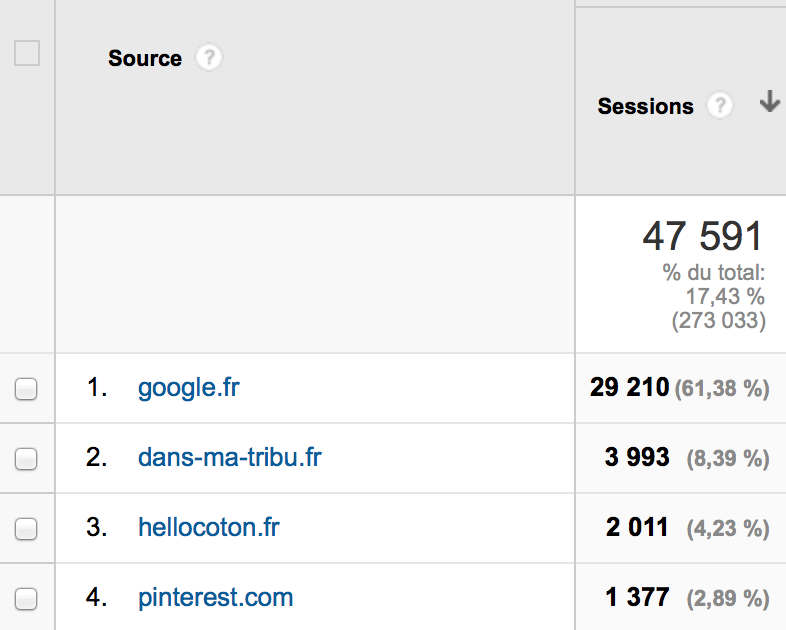Open the Source column help icon
786x630 pixels.
pyautogui.click(x=209, y=58)
